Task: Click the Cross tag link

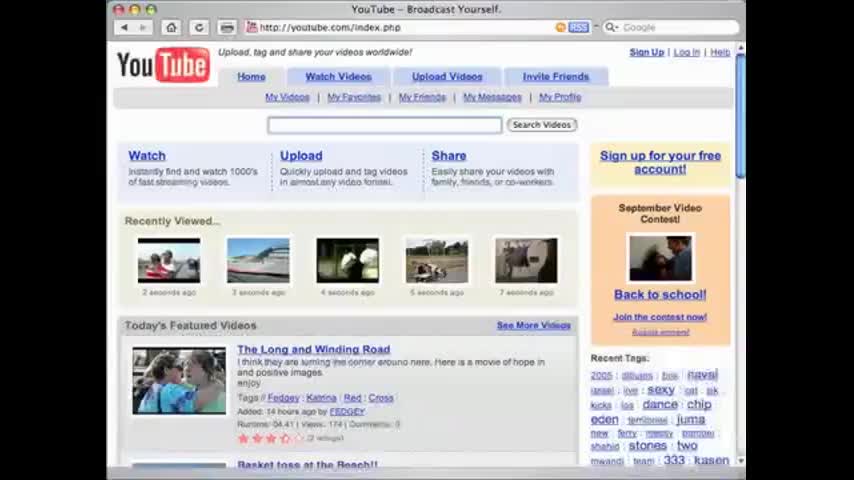Action: click(x=381, y=398)
